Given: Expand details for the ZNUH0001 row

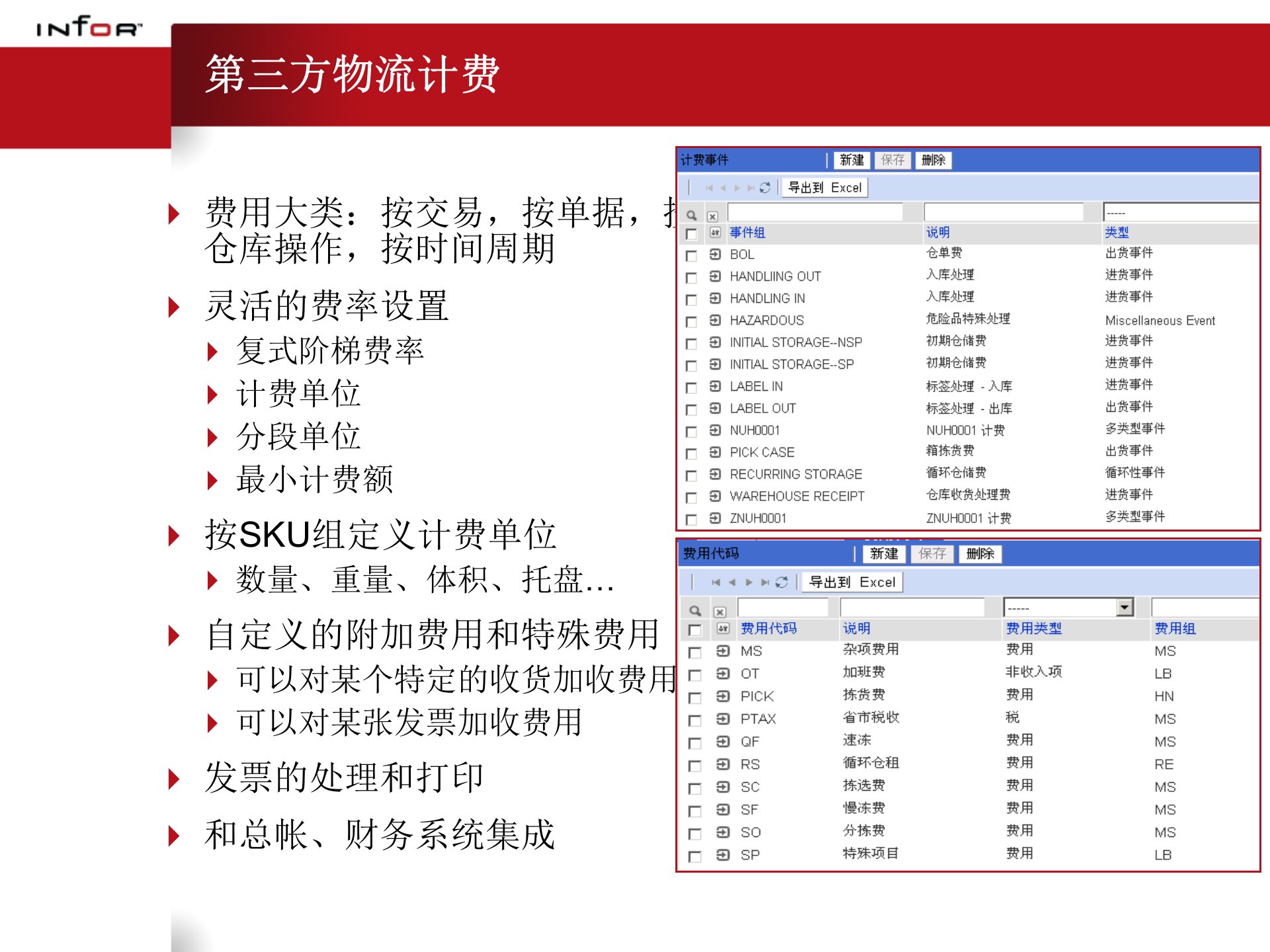Looking at the screenshot, I should coord(715,520).
